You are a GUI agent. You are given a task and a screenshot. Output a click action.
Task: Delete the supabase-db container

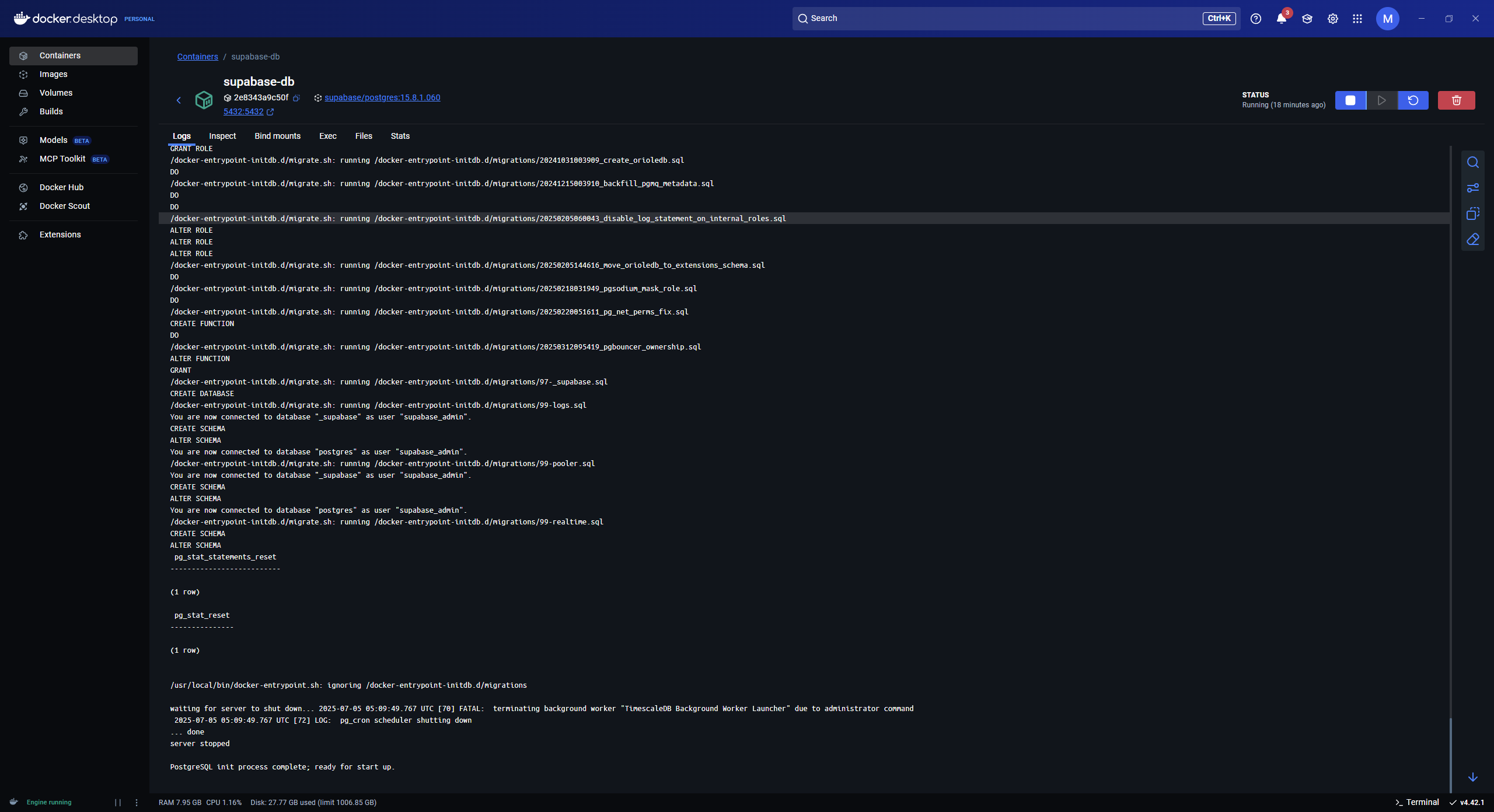point(1457,100)
